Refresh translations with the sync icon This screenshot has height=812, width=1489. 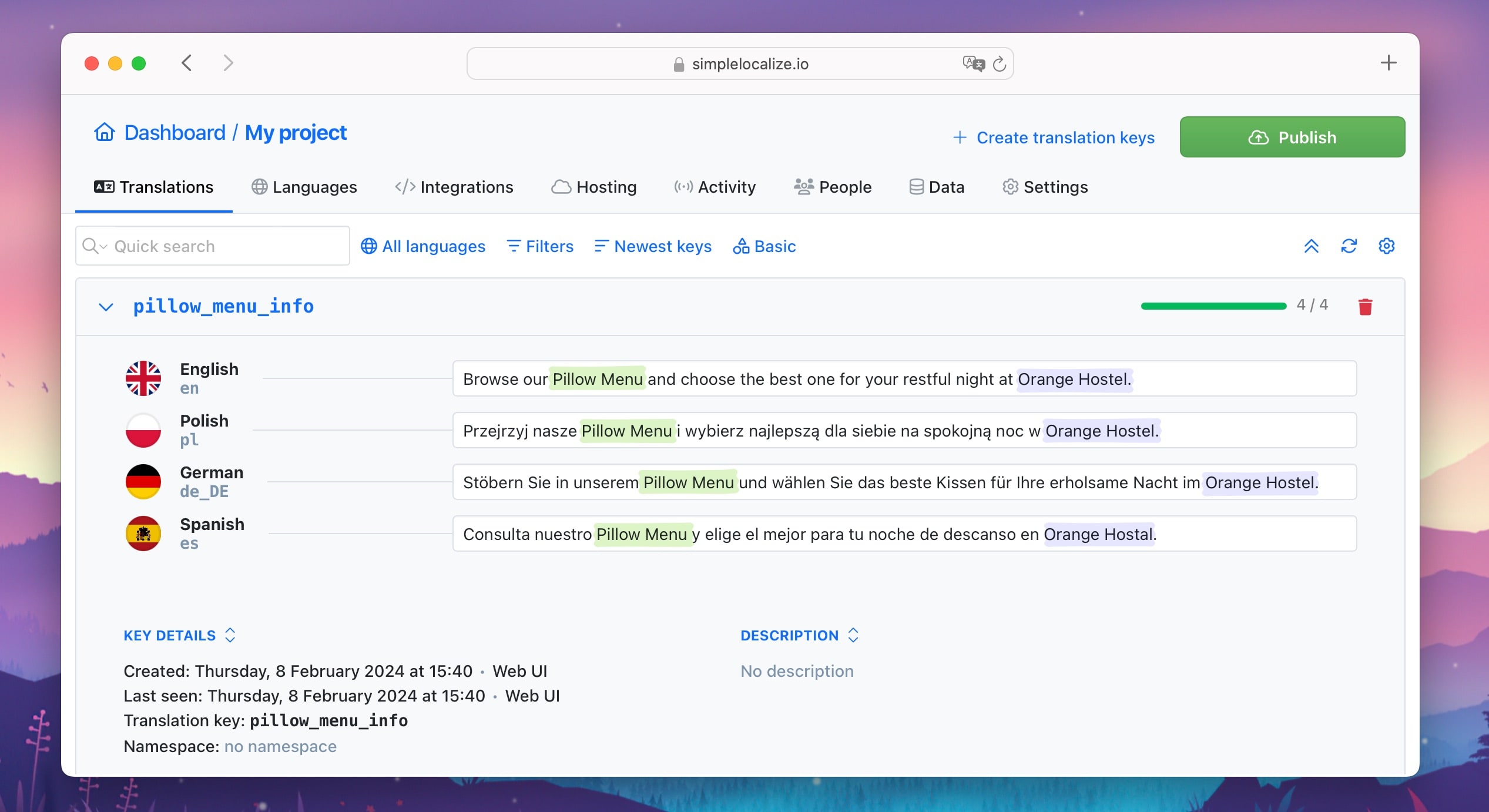click(x=1349, y=246)
